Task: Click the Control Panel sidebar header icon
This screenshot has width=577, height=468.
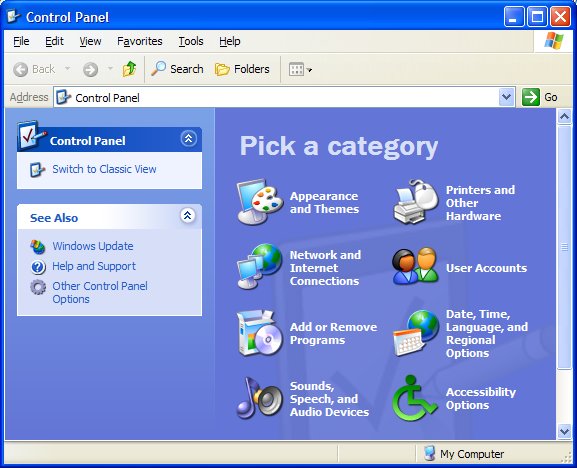Action: coord(31,136)
